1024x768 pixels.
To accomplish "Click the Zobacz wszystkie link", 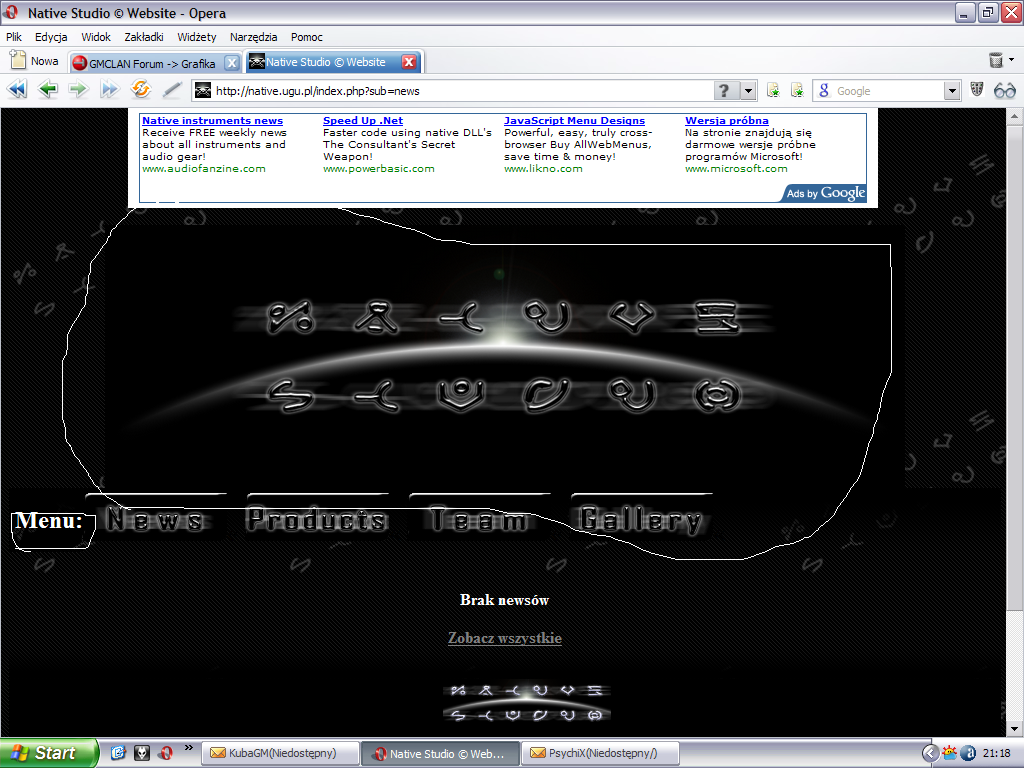I will (504, 638).
